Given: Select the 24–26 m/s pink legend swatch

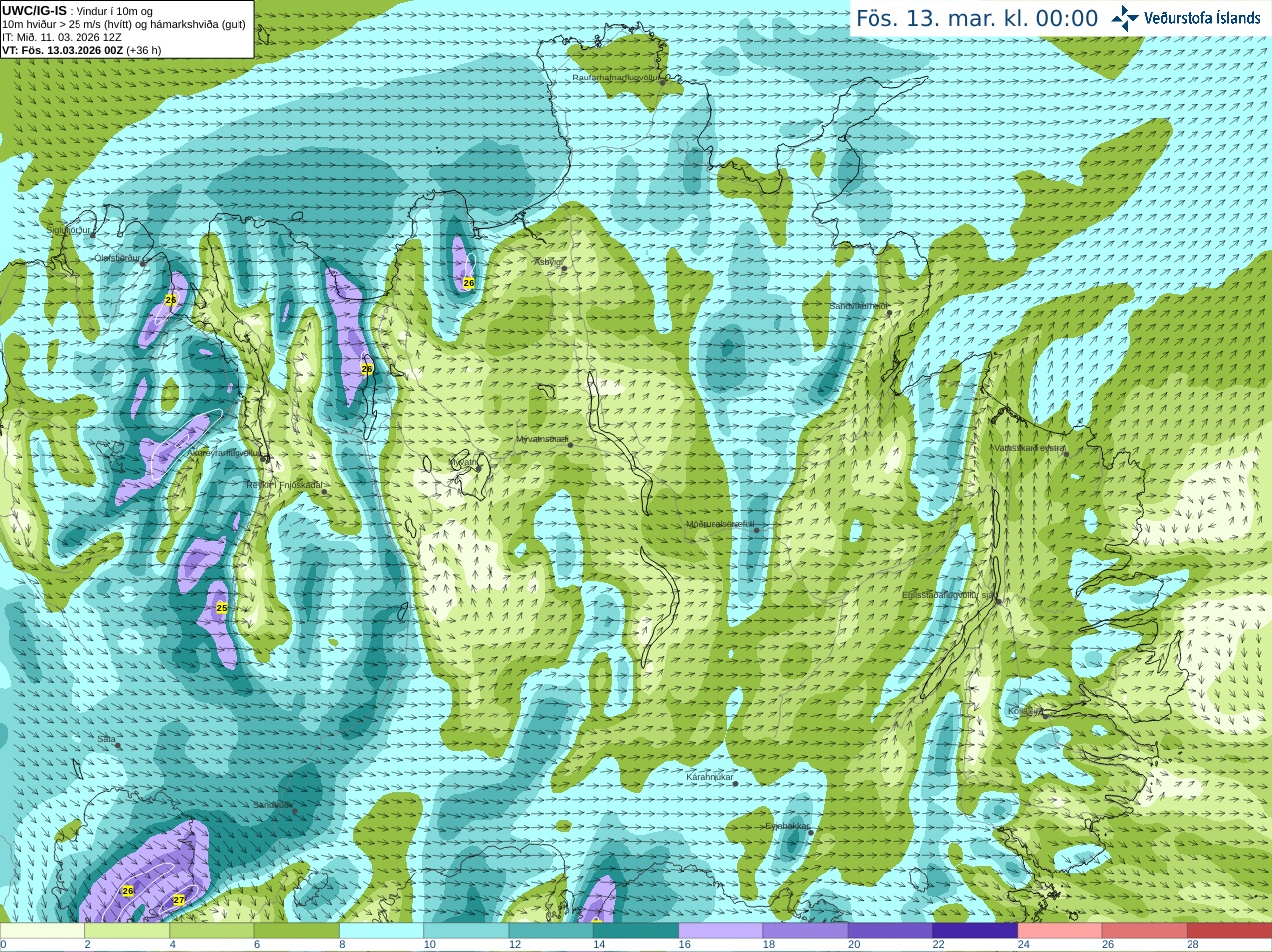Looking at the screenshot, I should [1060, 931].
